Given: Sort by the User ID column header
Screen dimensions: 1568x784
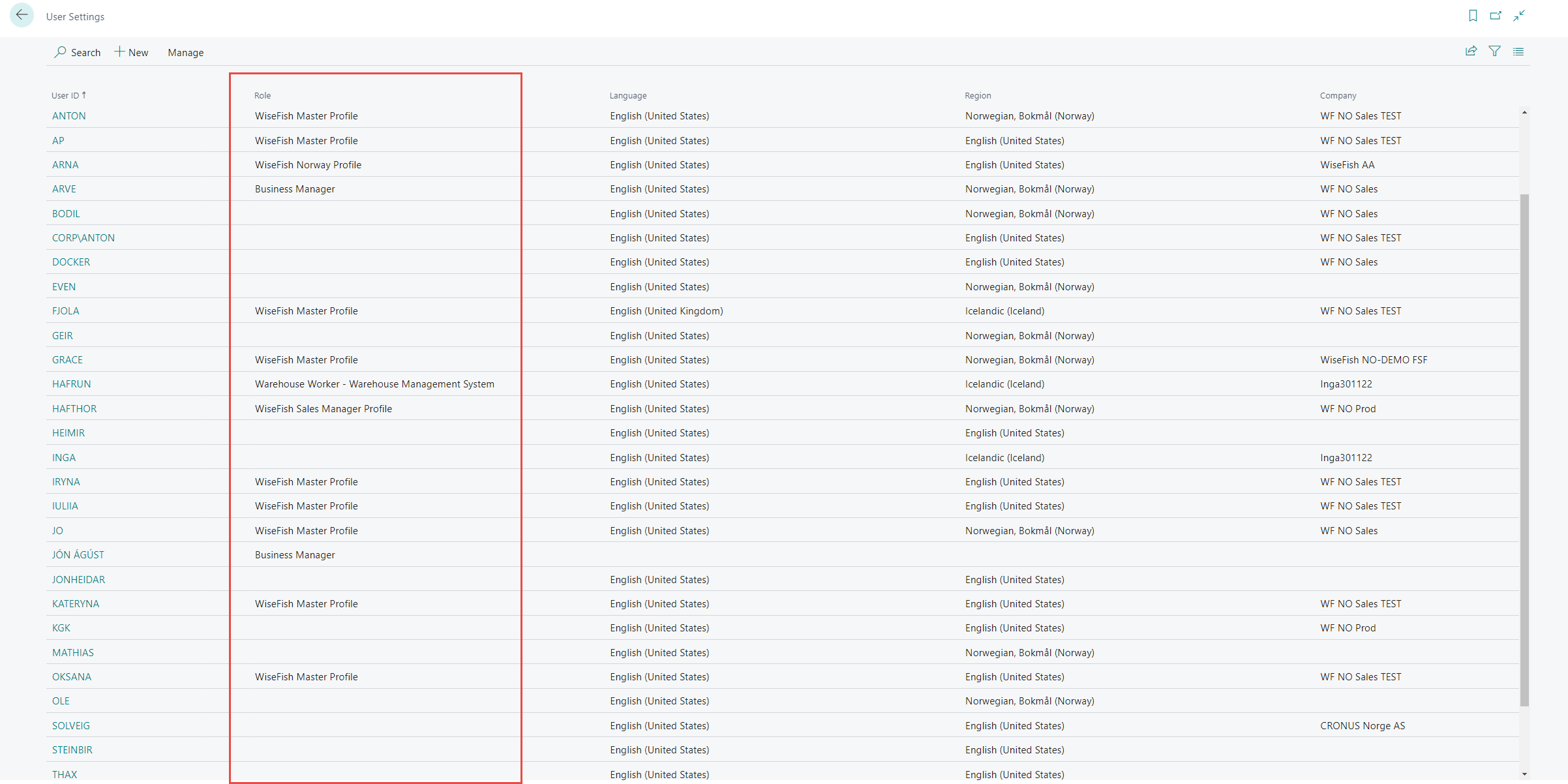Looking at the screenshot, I should click(65, 95).
